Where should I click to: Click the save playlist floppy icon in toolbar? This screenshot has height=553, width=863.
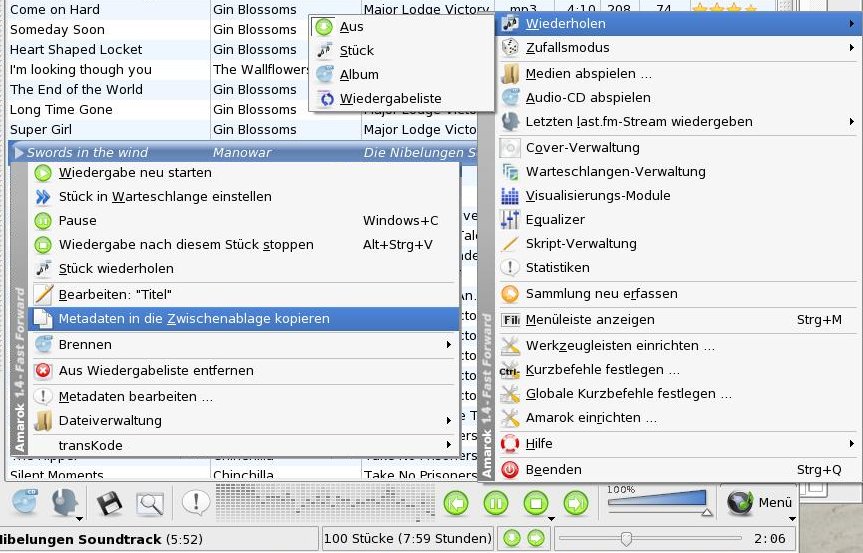tap(109, 503)
